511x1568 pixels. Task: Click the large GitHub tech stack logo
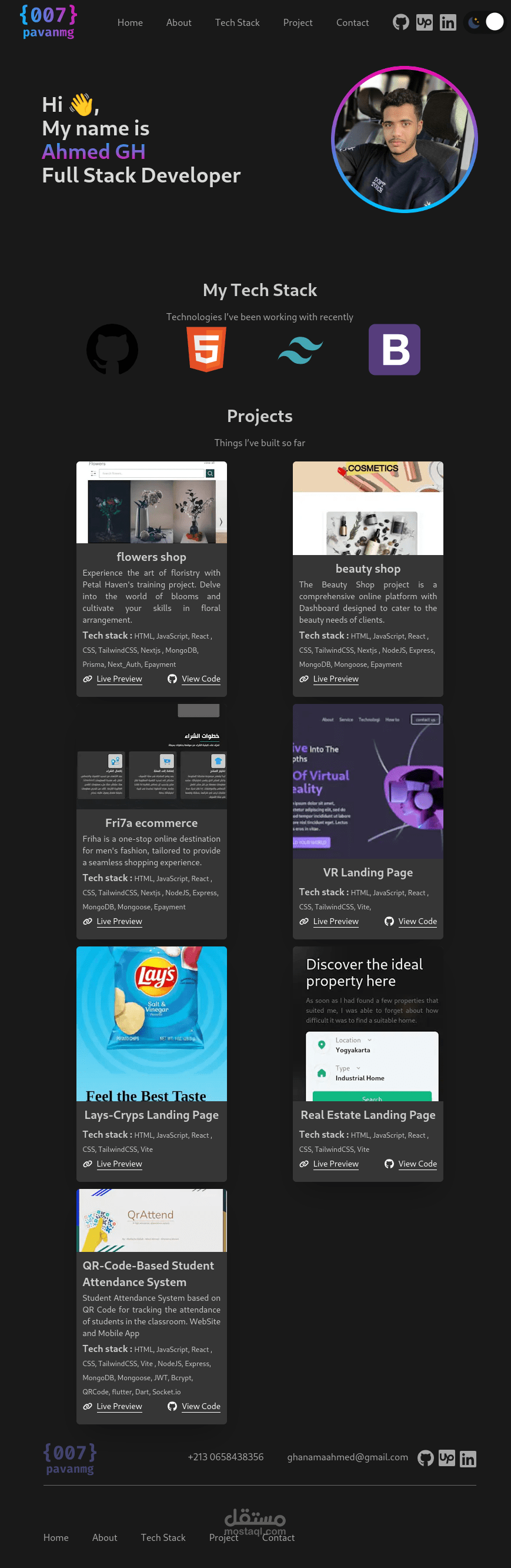point(112,350)
